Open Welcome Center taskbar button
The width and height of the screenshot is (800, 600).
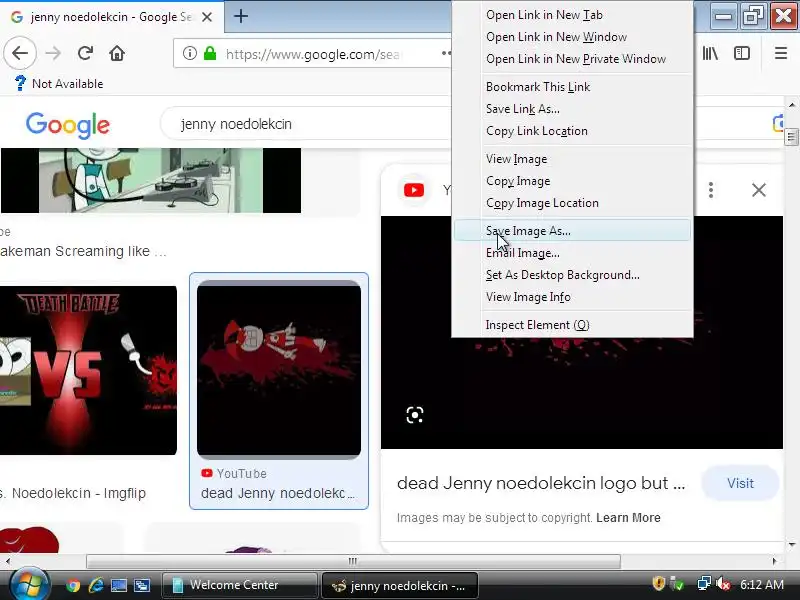[x=239, y=585]
